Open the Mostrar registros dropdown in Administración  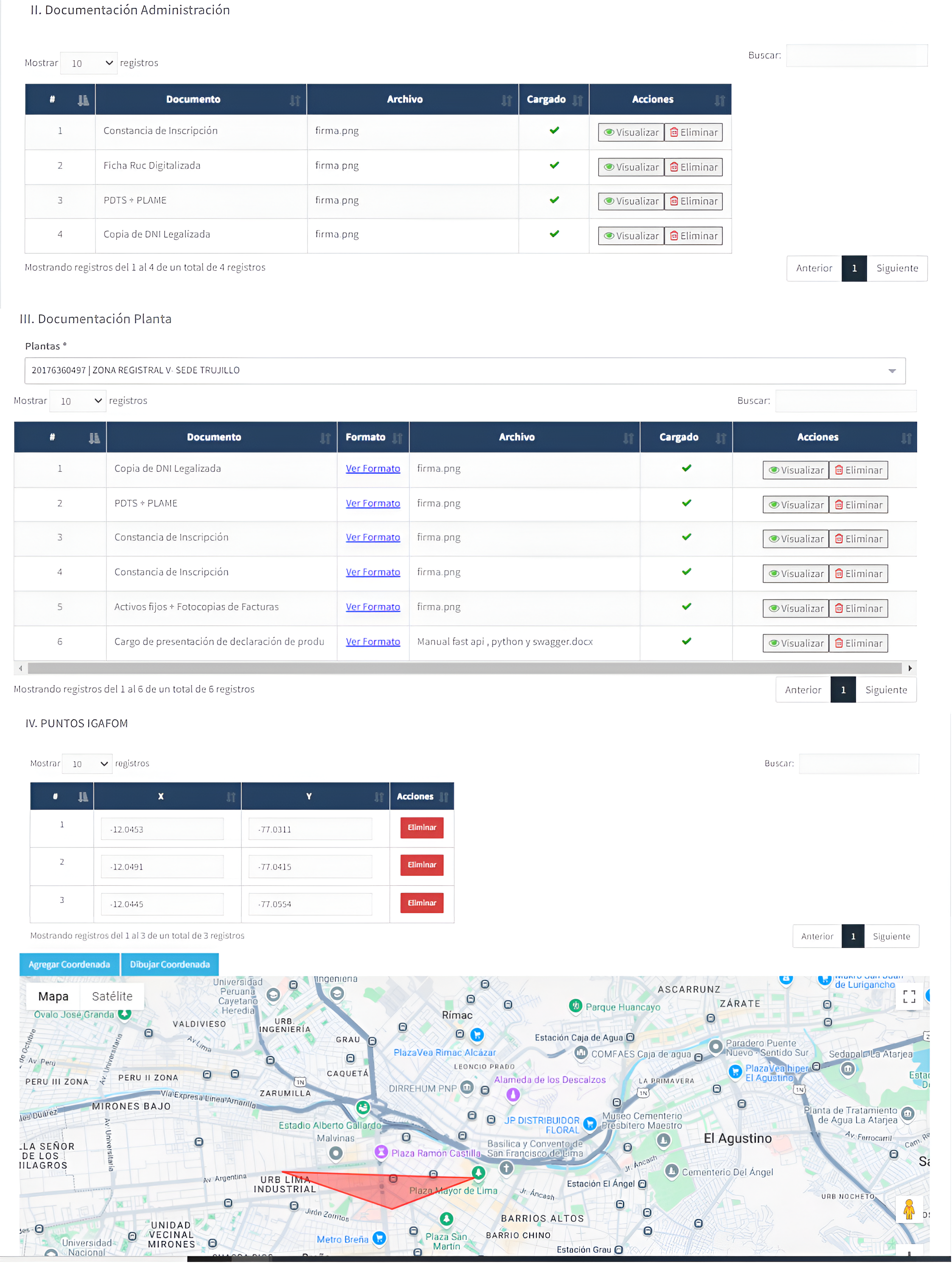[89, 63]
